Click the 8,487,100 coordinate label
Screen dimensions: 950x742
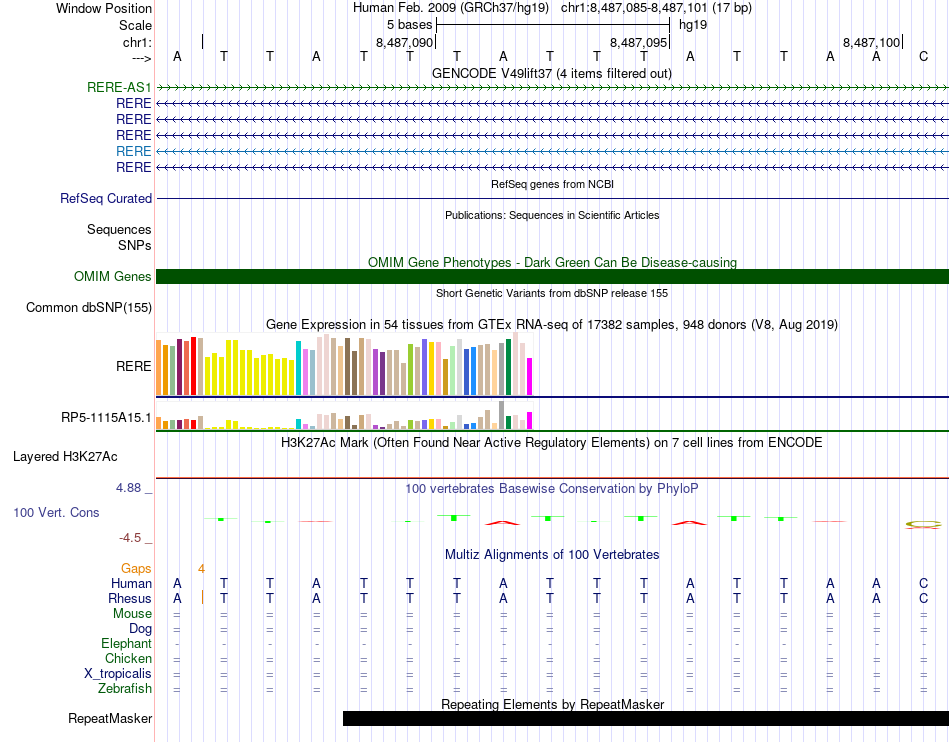[871, 42]
